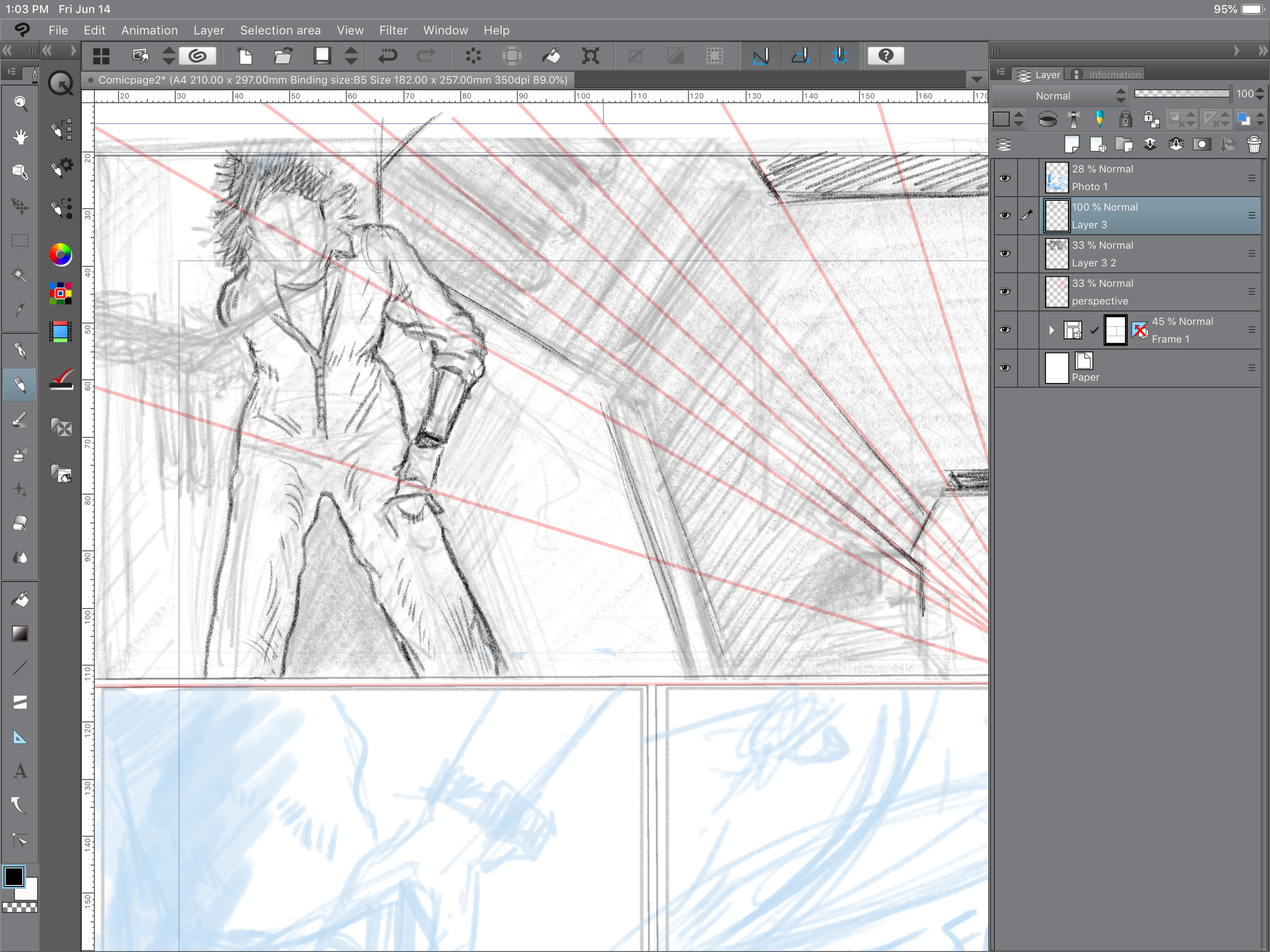Hide Layer 3 2 visibility eye
The image size is (1270, 952).
(1005, 253)
